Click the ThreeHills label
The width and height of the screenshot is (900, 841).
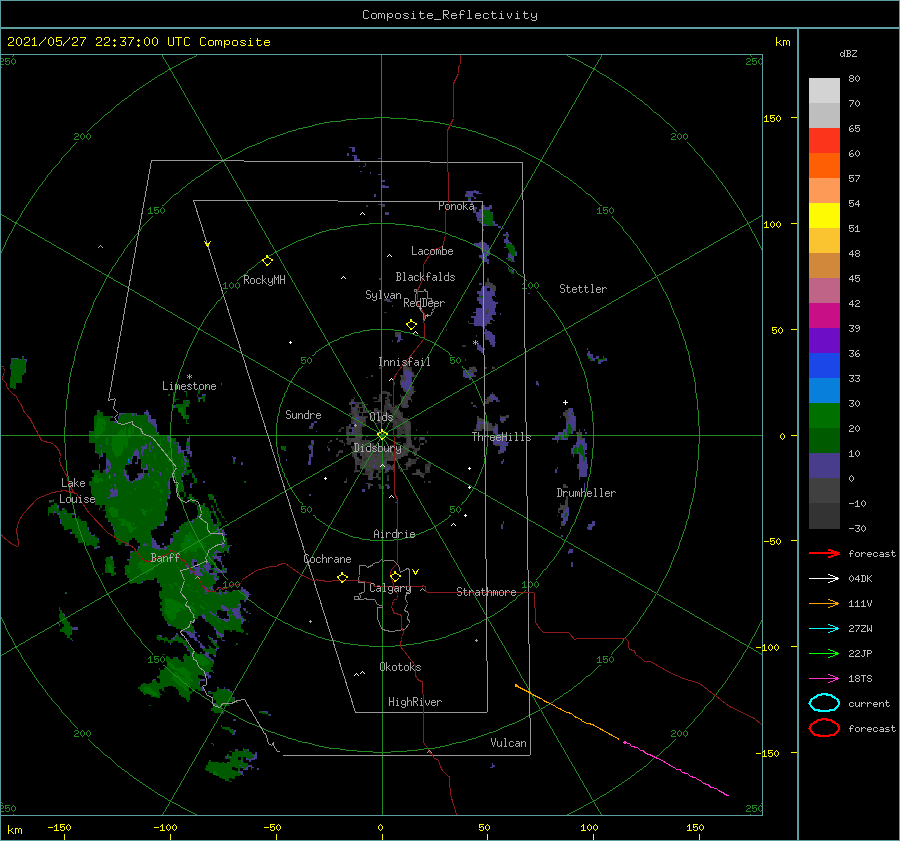click(501, 437)
